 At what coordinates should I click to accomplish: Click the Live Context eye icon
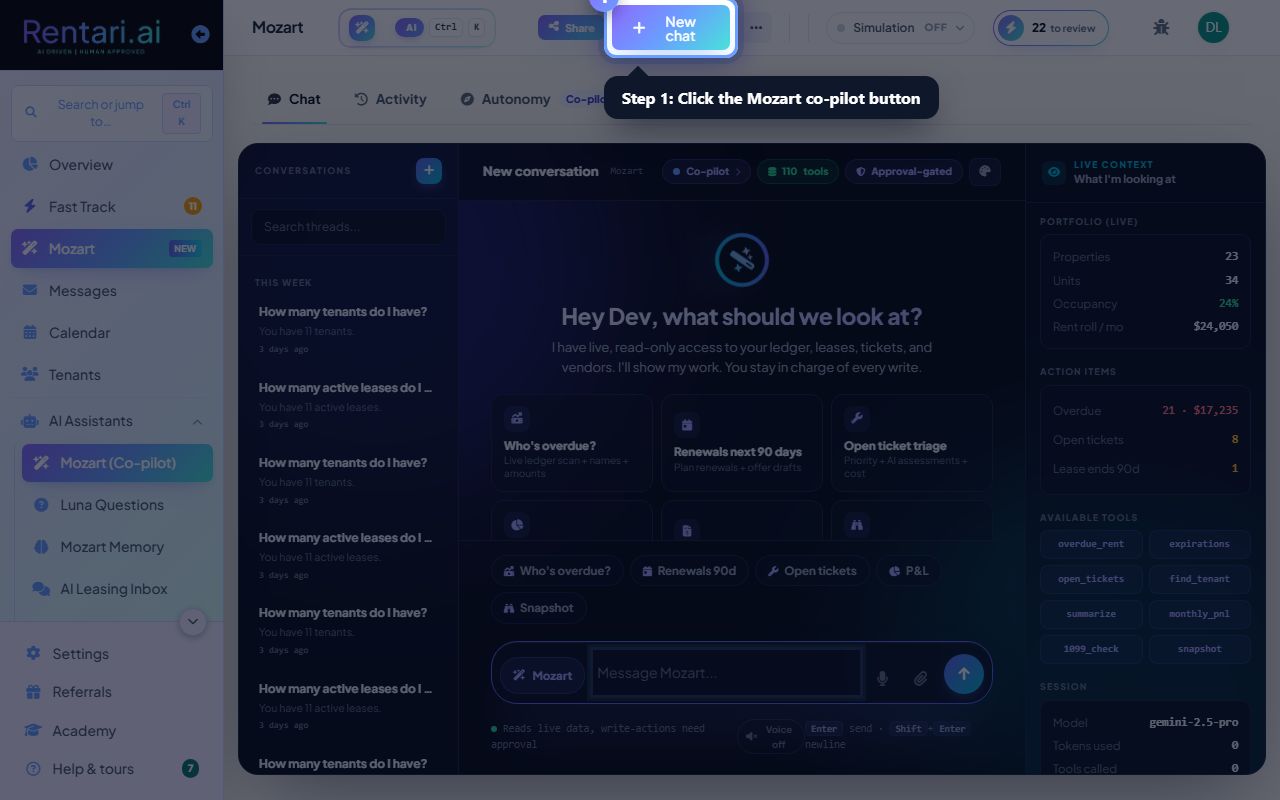point(1054,172)
